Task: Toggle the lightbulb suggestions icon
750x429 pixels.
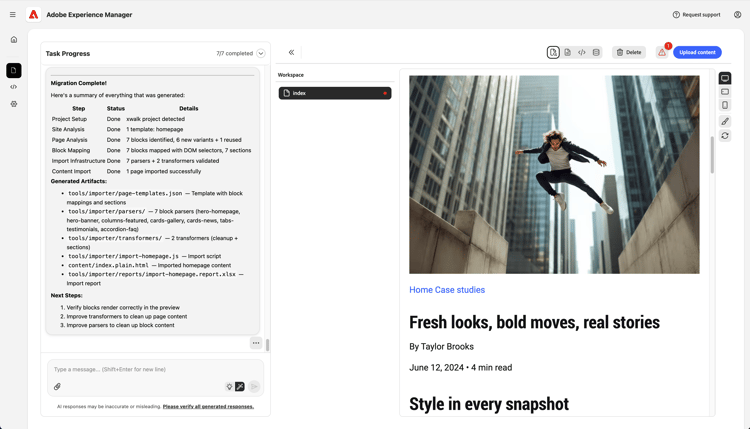Action: (229, 386)
